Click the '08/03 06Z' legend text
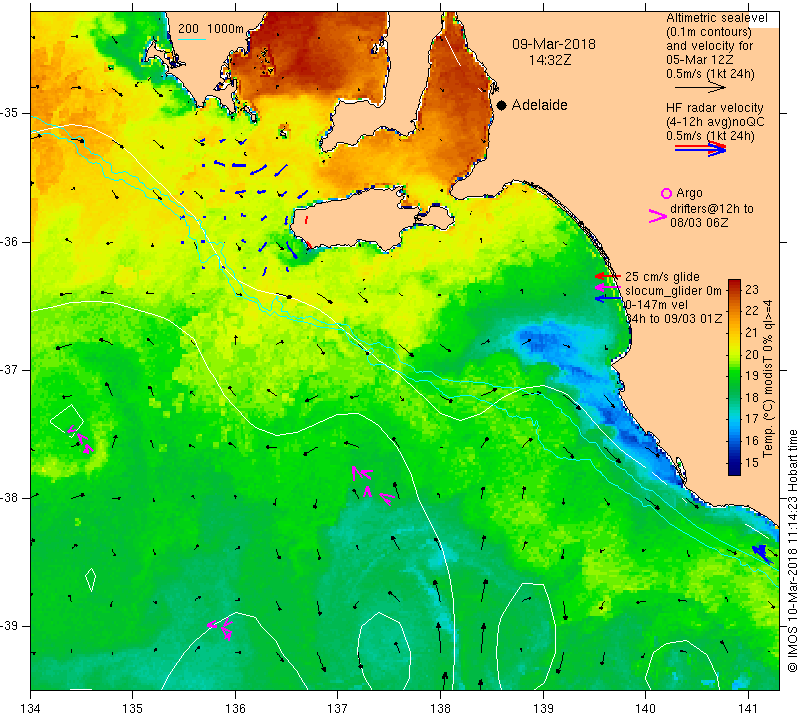 coord(699,223)
